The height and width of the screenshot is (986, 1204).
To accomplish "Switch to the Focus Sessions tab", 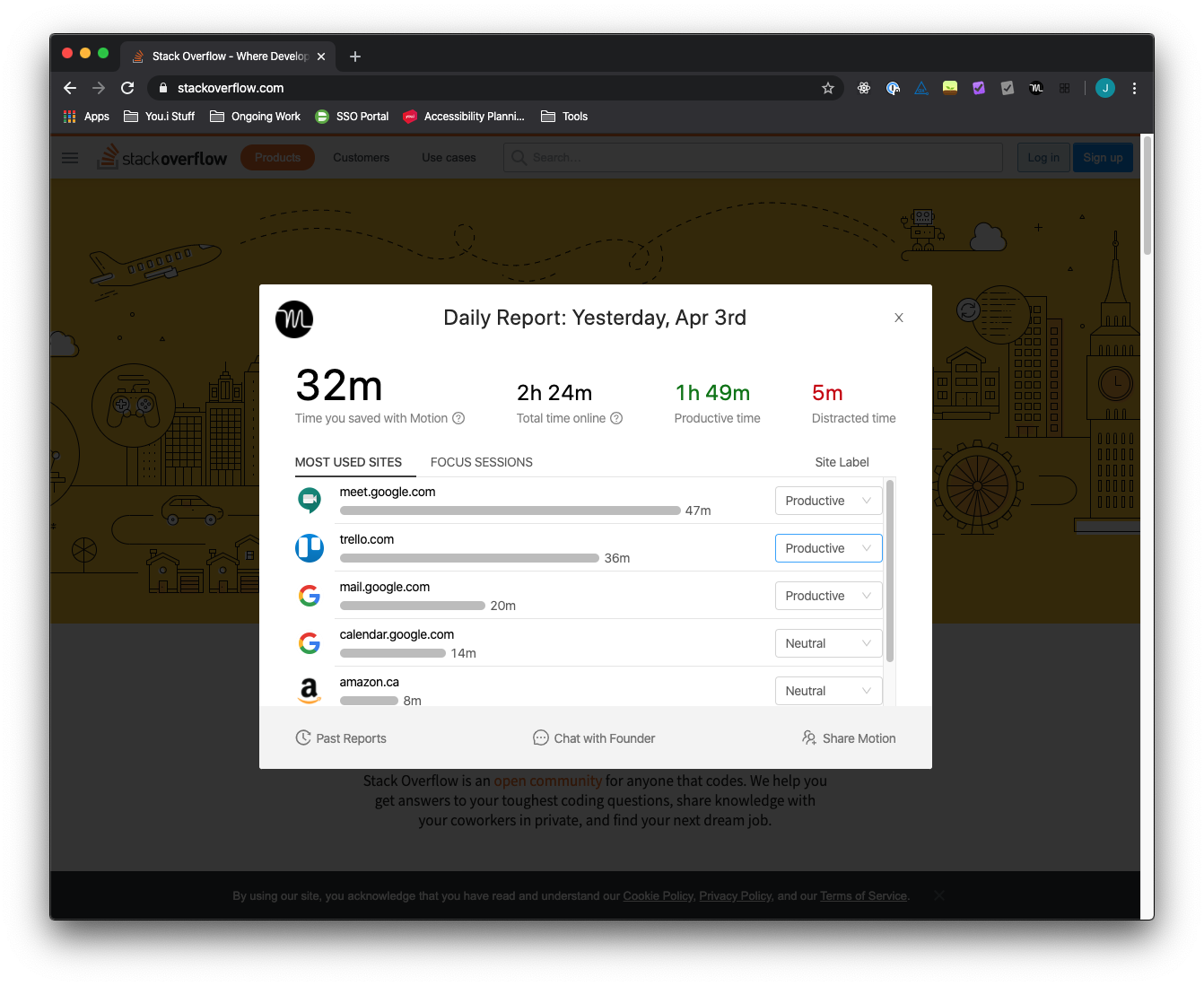I will pyautogui.click(x=481, y=462).
